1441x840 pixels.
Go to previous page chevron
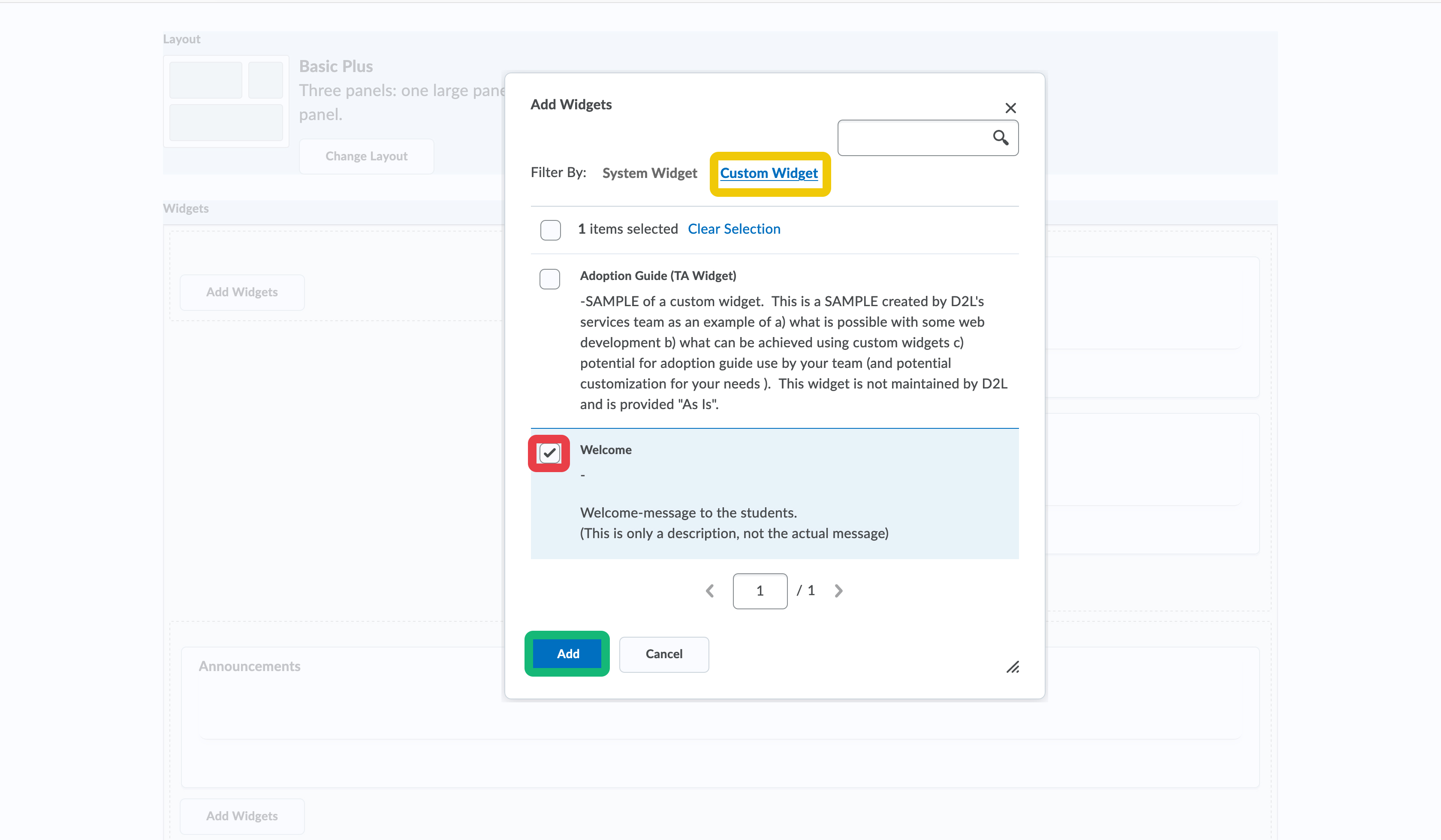coord(710,591)
